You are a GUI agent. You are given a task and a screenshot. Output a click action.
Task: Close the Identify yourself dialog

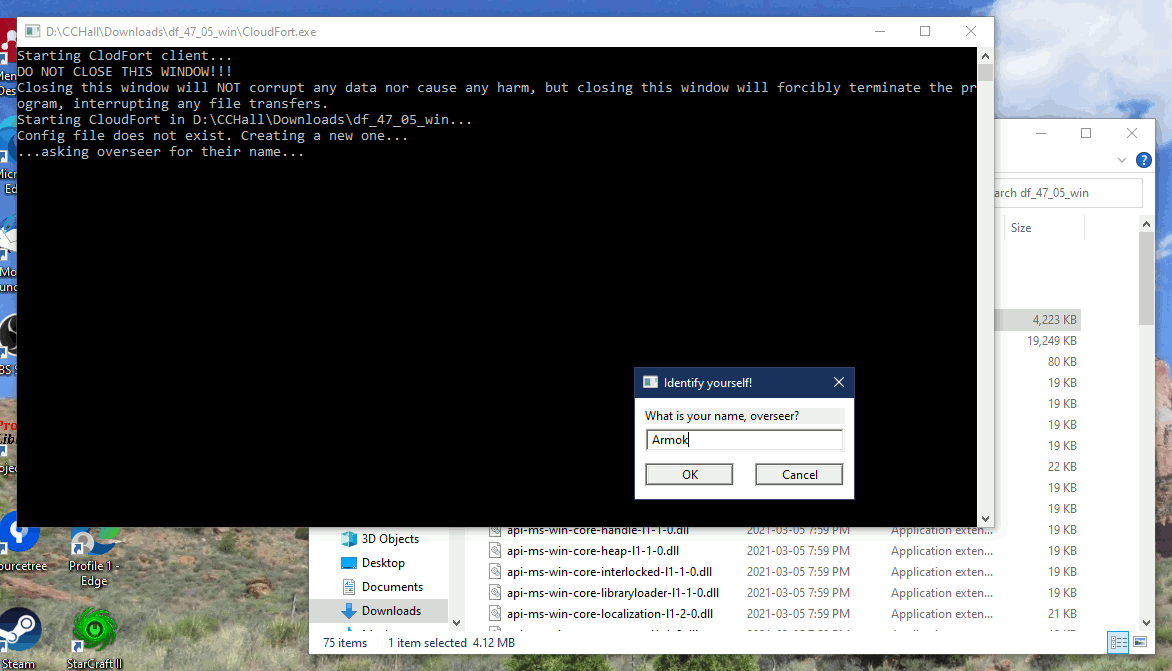click(x=839, y=383)
